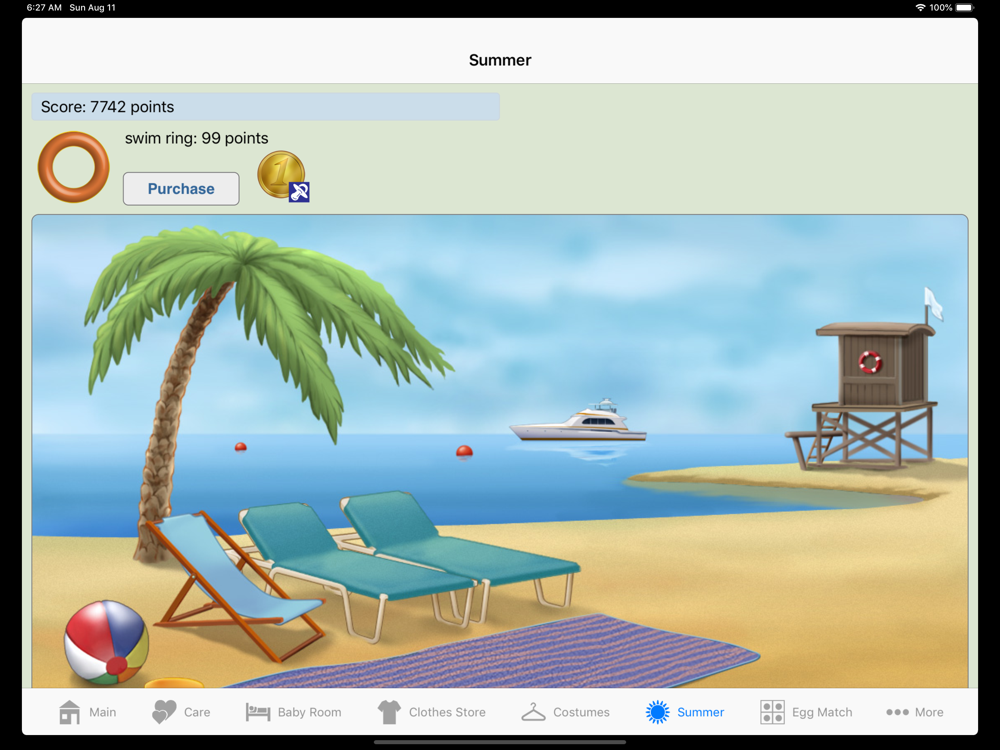Tap the beach ball on the sand
This screenshot has height=750, width=1000.
[x=107, y=642]
